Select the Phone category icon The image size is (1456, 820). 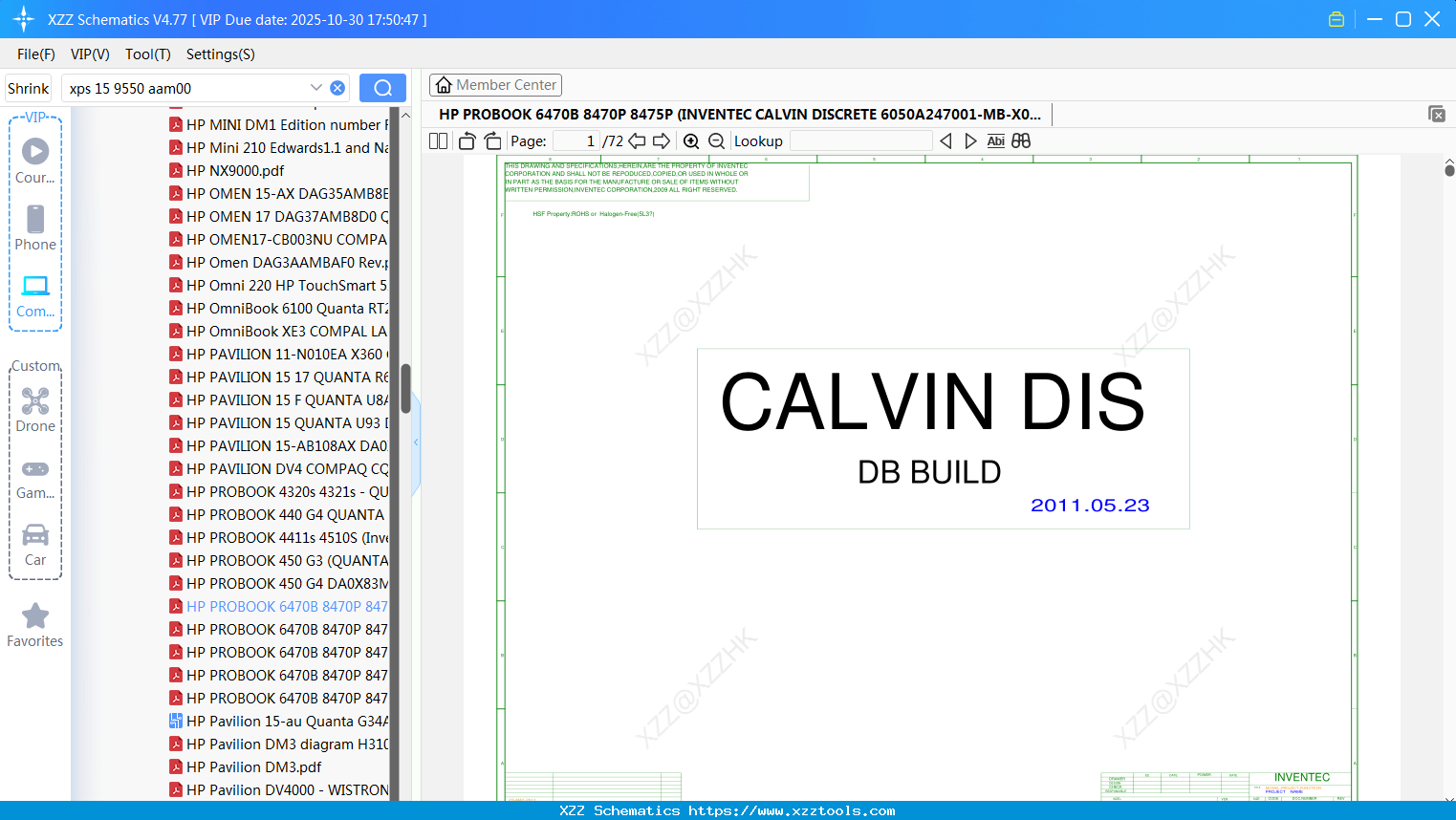tap(35, 227)
